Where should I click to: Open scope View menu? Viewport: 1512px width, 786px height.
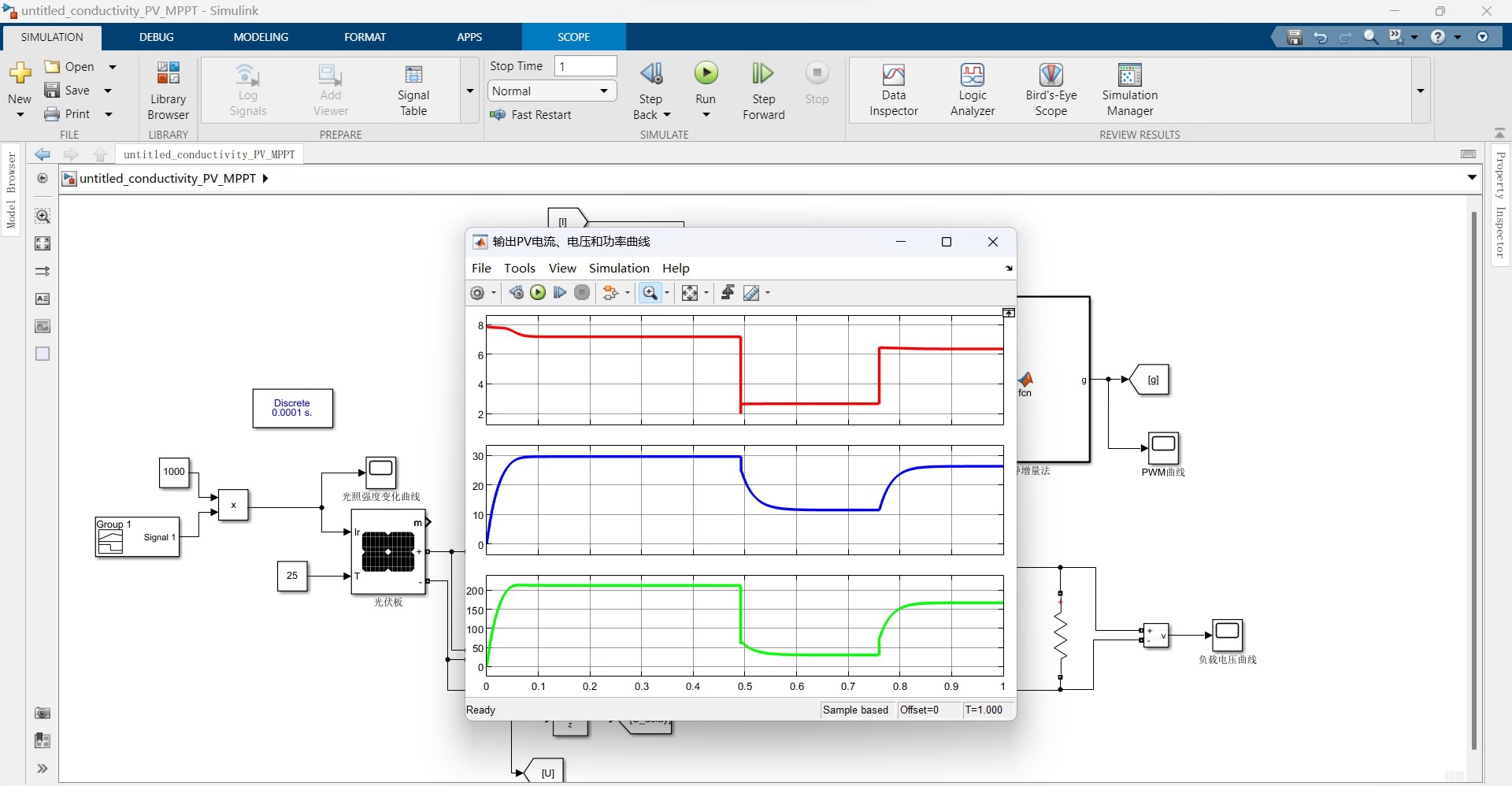[x=562, y=269]
